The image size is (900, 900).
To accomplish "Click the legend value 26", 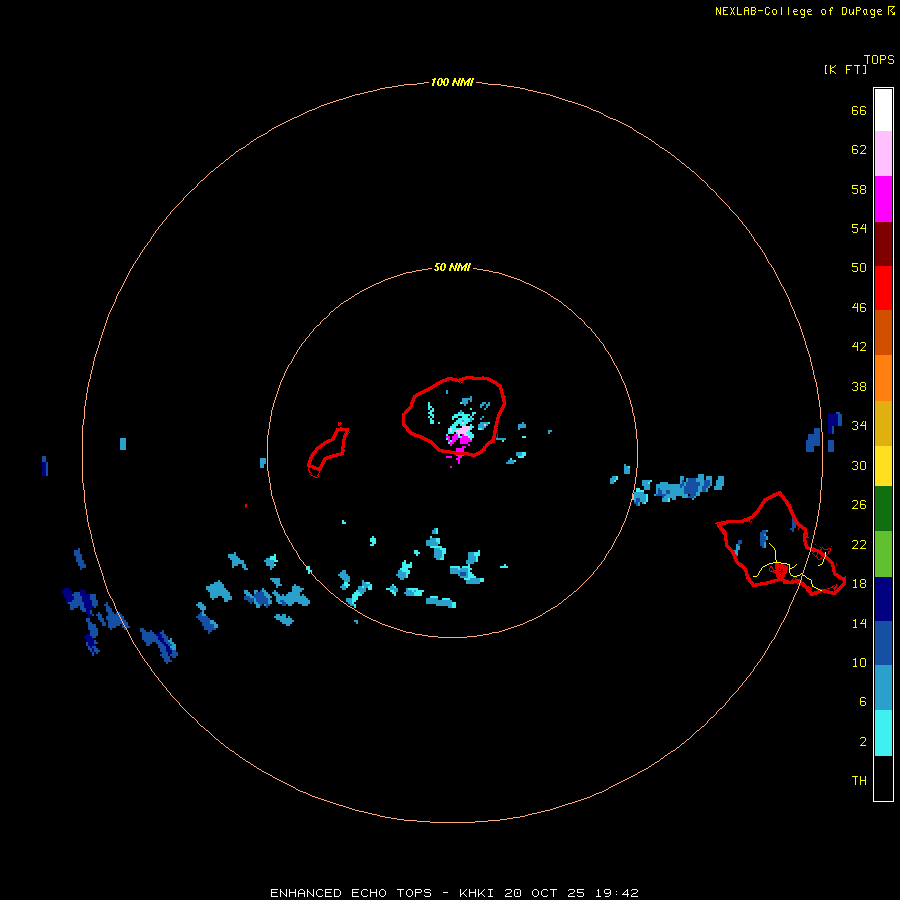I will point(859,505).
